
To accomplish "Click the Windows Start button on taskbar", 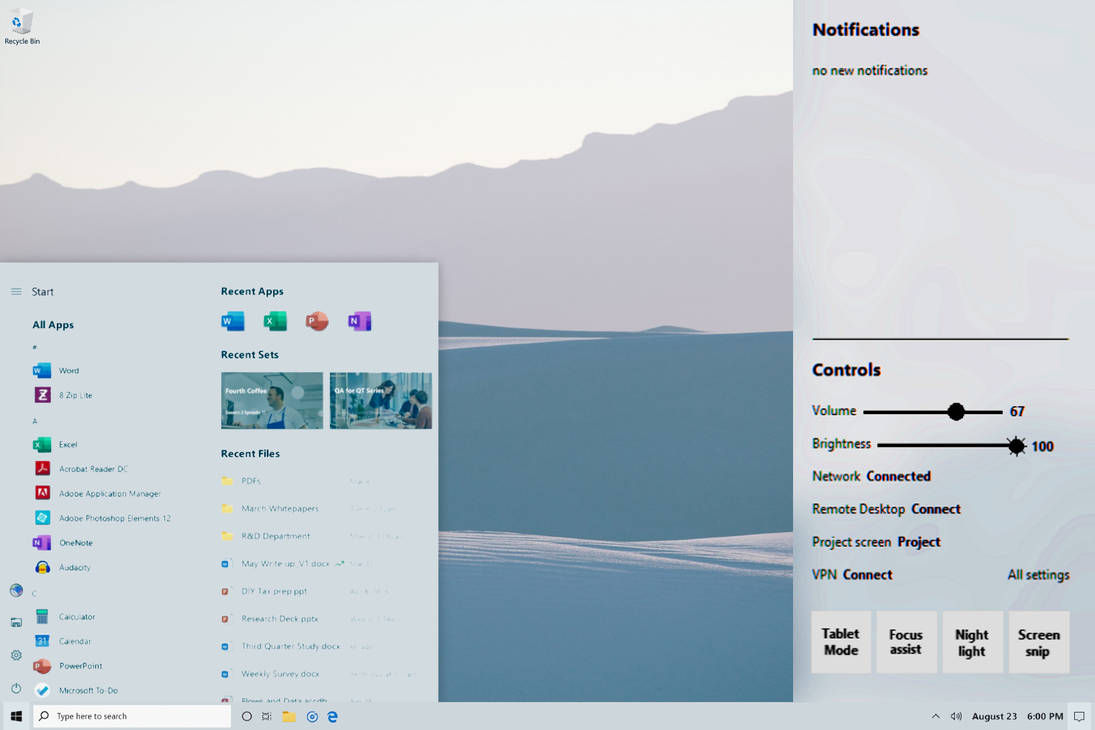I will [x=16, y=716].
